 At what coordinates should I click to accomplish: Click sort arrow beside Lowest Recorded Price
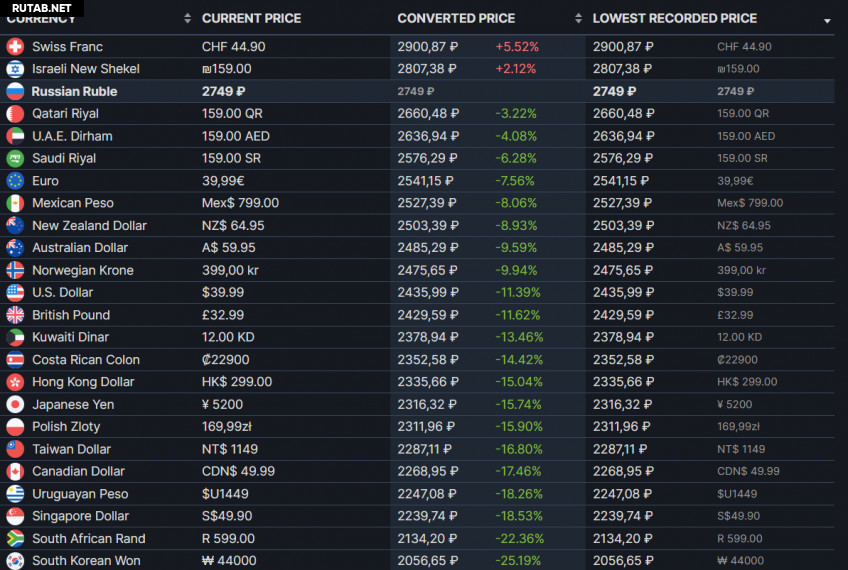826,21
